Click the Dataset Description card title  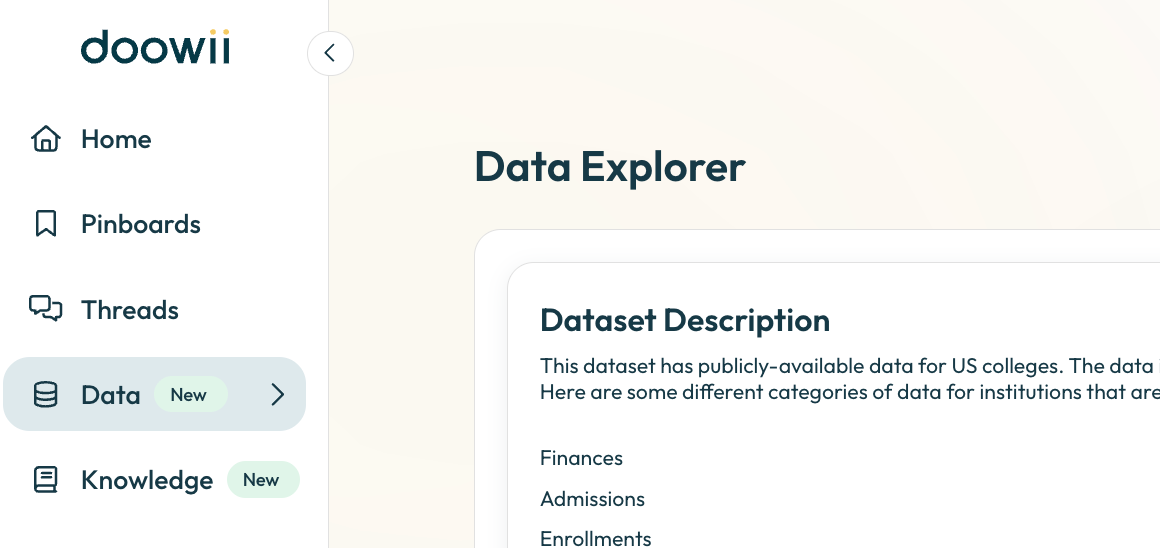(685, 320)
